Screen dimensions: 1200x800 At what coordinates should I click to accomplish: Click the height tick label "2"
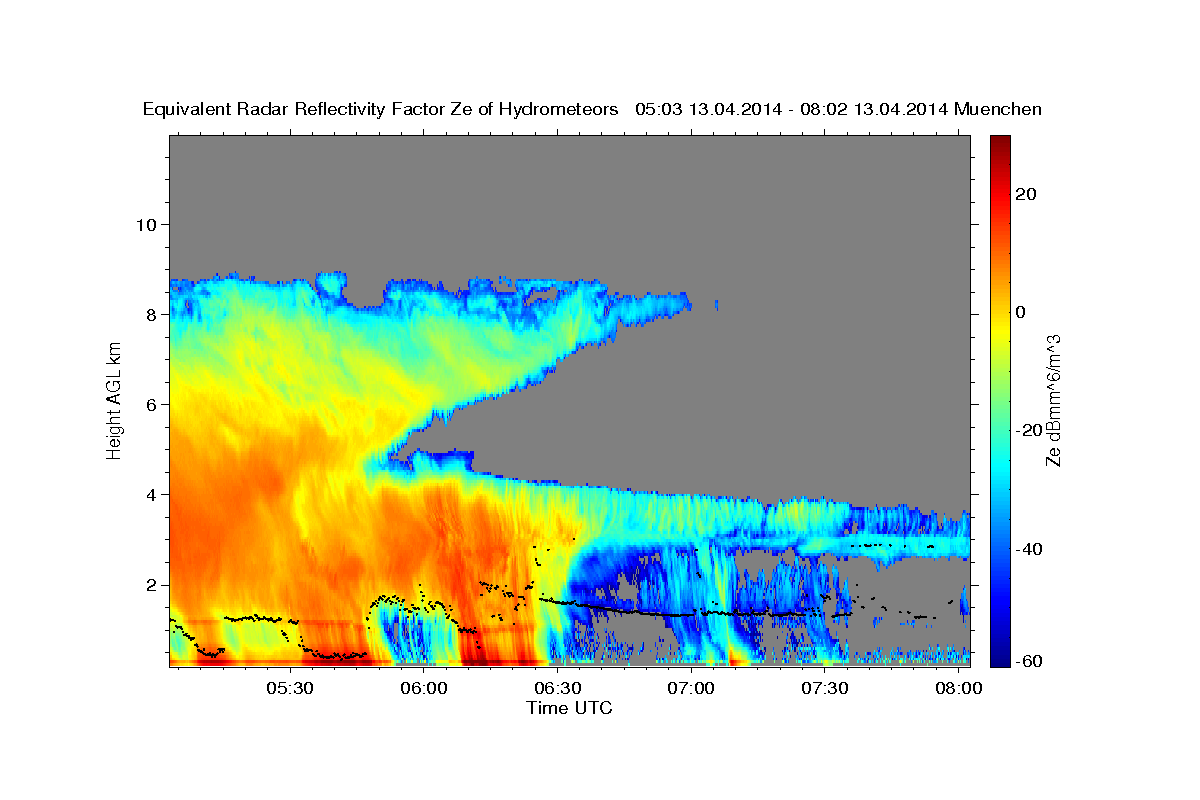coord(150,585)
